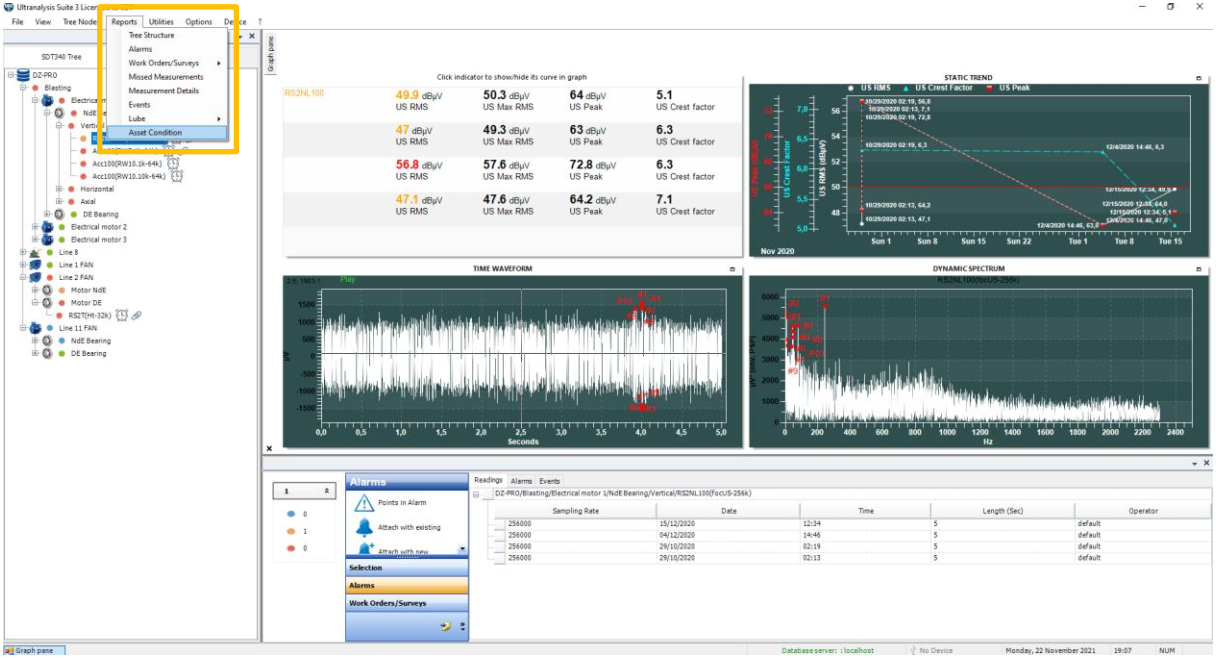
Task: Click the Points in Alarm warning icon
Action: click(364, 503)
